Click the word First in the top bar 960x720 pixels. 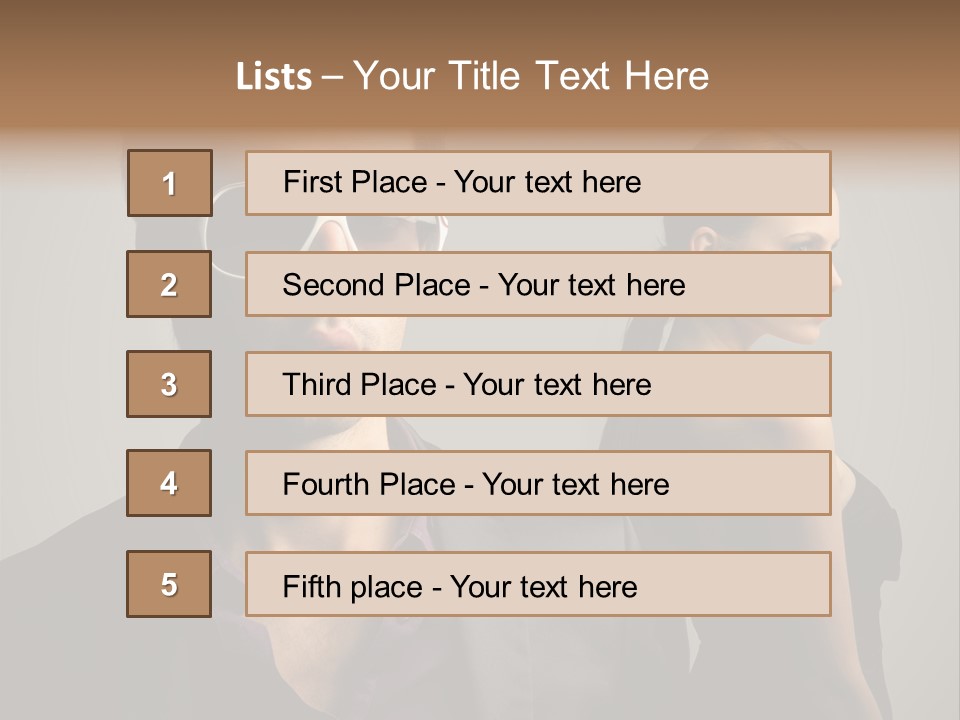(x=311, y=182)
